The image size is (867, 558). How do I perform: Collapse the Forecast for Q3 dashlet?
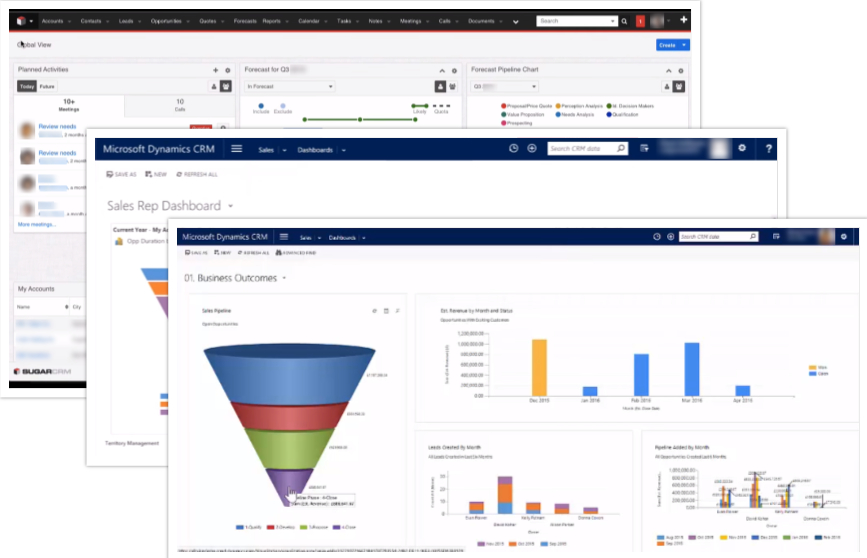pos(442,71)
